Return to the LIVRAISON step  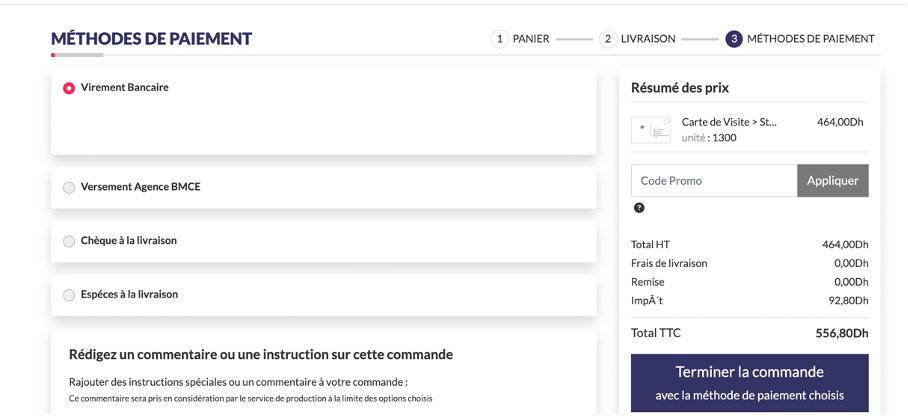click(647, 39)
